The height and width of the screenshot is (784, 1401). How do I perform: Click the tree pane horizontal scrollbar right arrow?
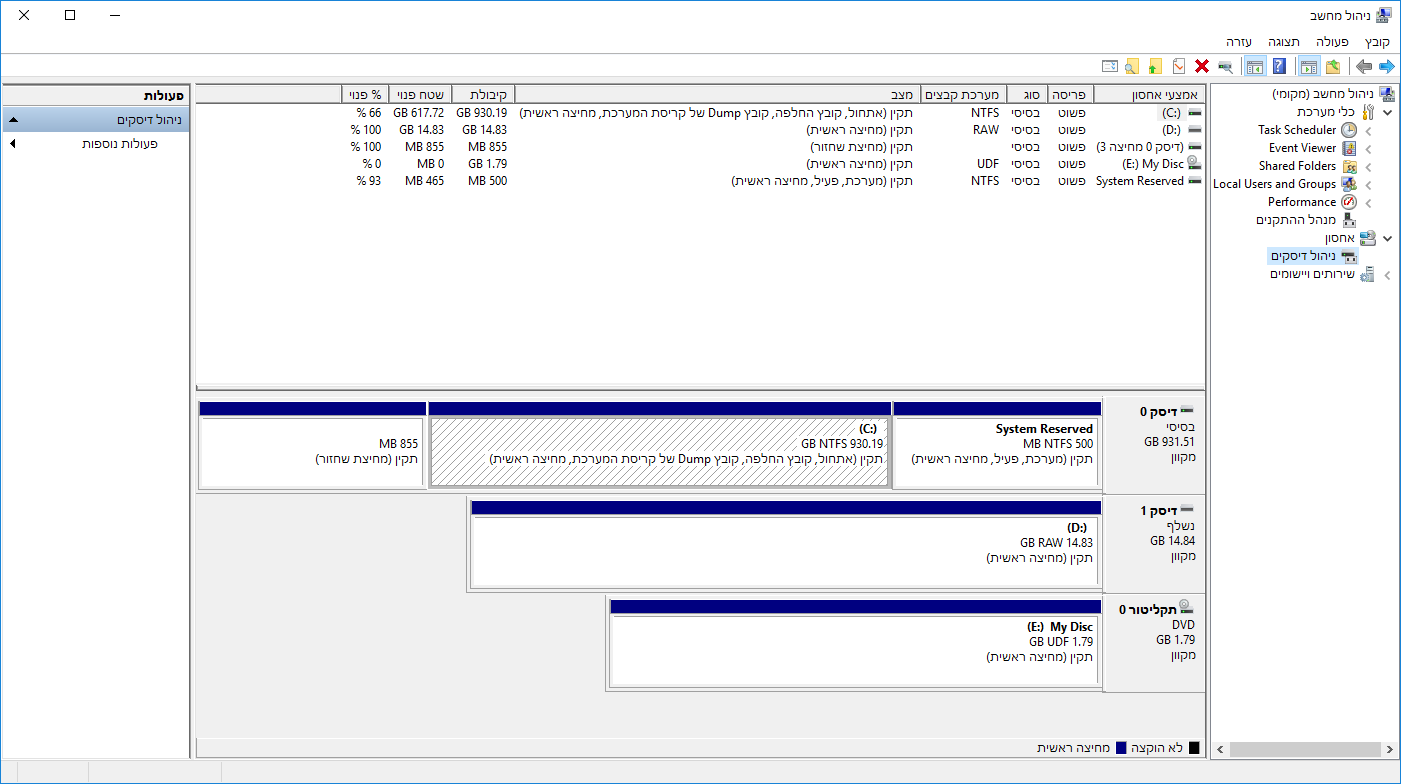tap(1388, 749)
